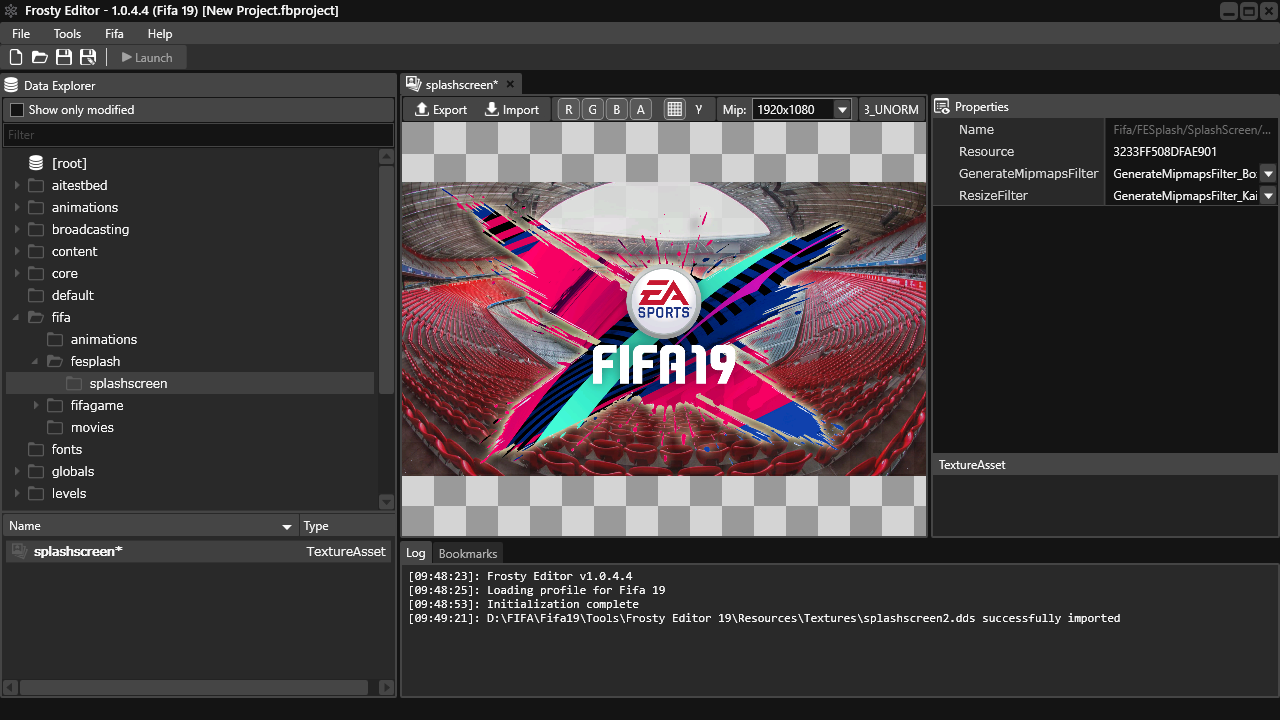
Task: Collapse the fesplash folder
Action: point(35,361)
